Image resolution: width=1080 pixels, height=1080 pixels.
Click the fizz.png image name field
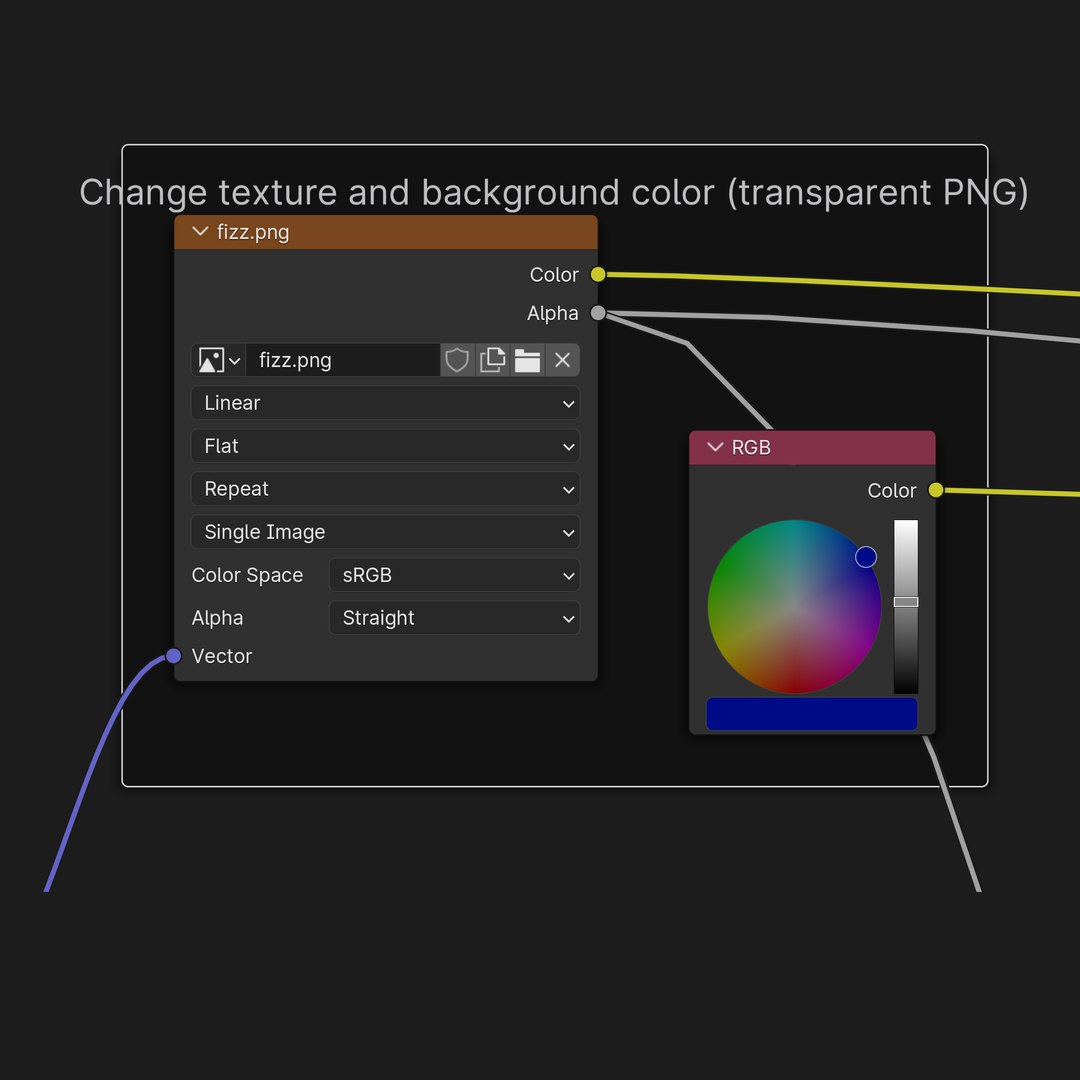343,360
